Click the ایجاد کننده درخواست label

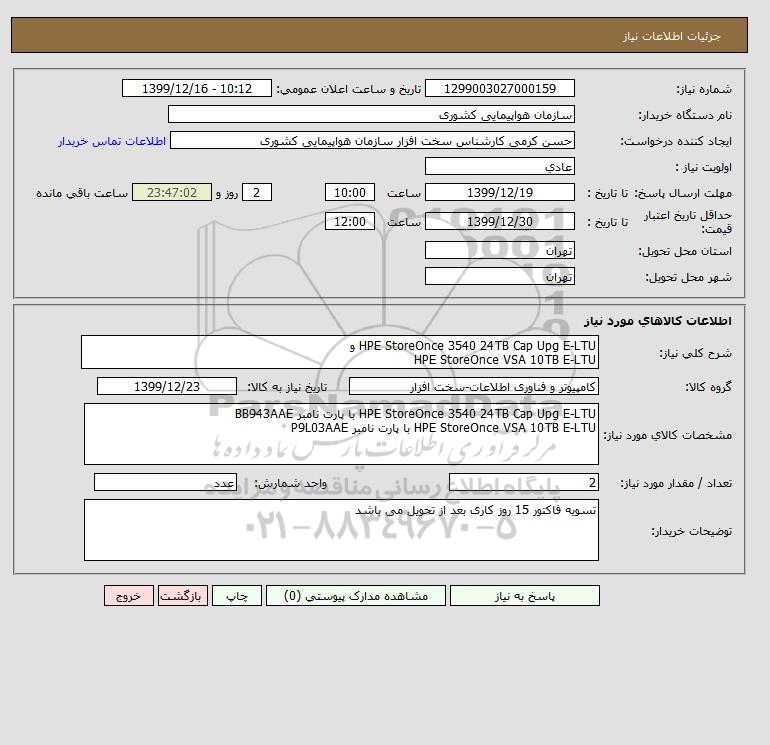point(676,141)
